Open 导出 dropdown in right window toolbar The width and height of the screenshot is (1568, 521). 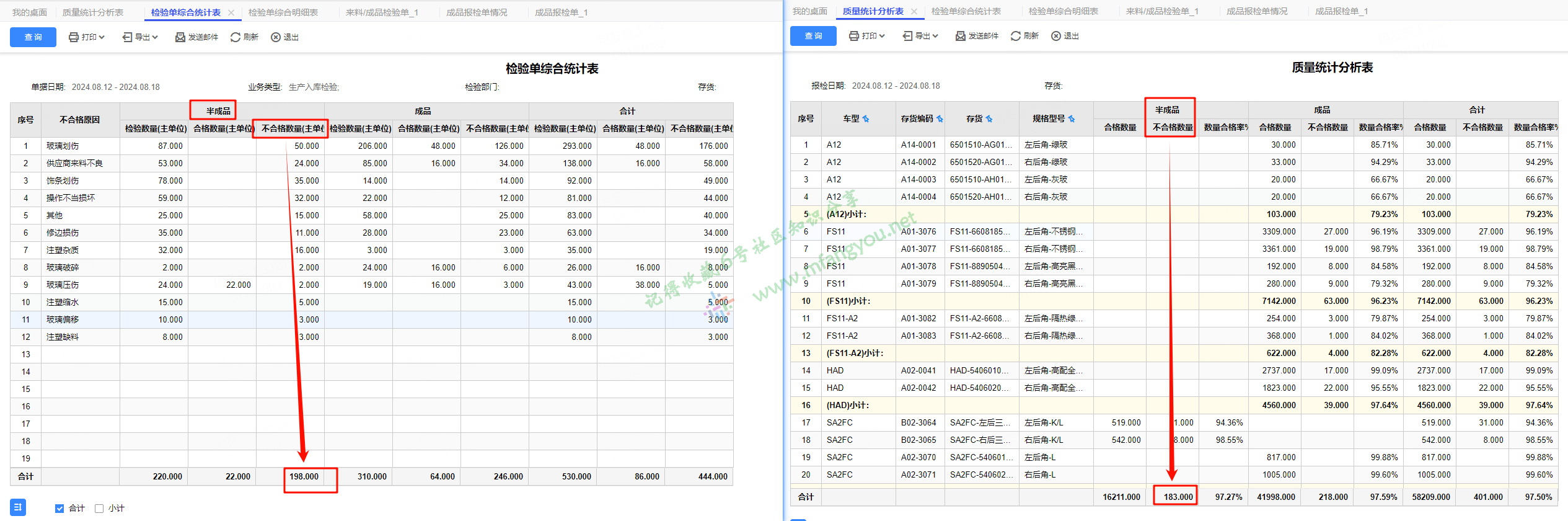point(920,36)
